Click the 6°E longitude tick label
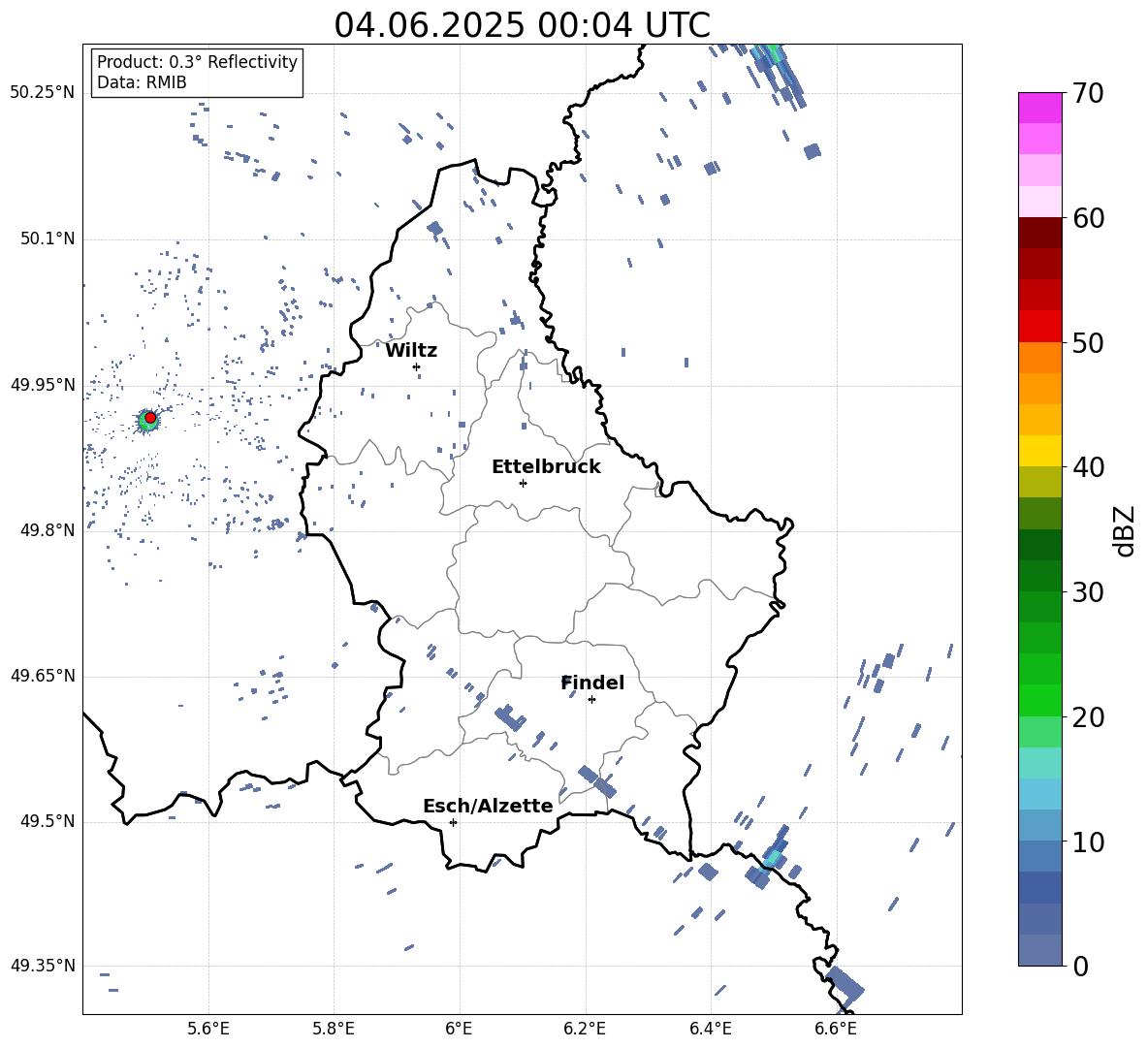1148x1048 pixels. pos(459,1029)
